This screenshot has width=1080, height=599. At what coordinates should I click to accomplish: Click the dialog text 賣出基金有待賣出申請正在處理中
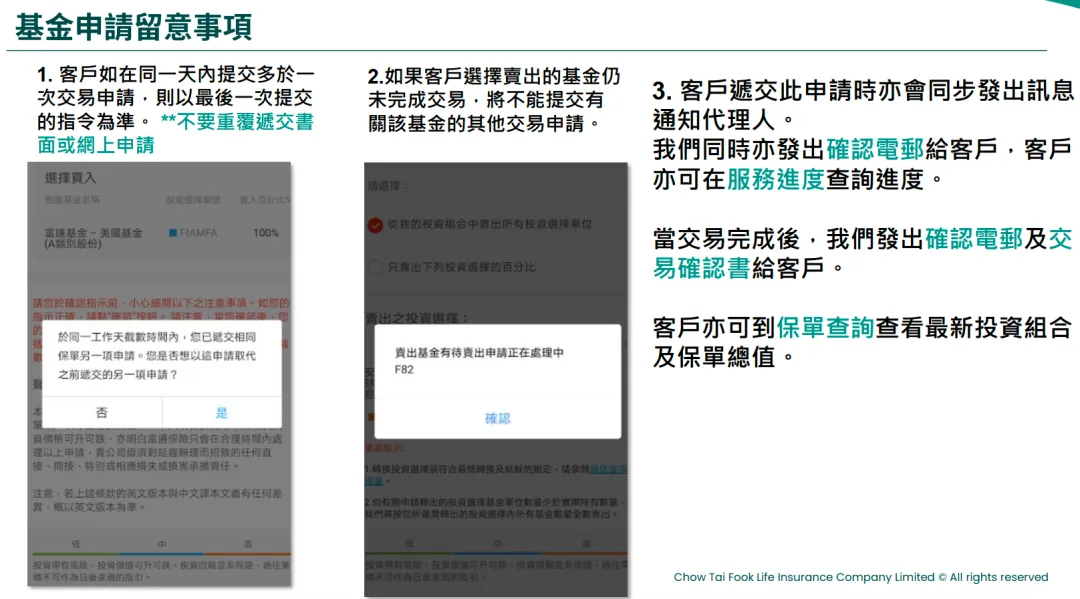(x=479, y=353)
